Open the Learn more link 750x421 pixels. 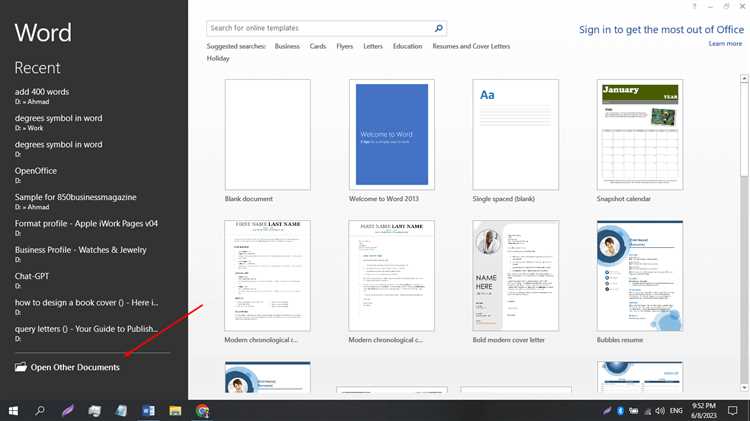pos(725,44)
